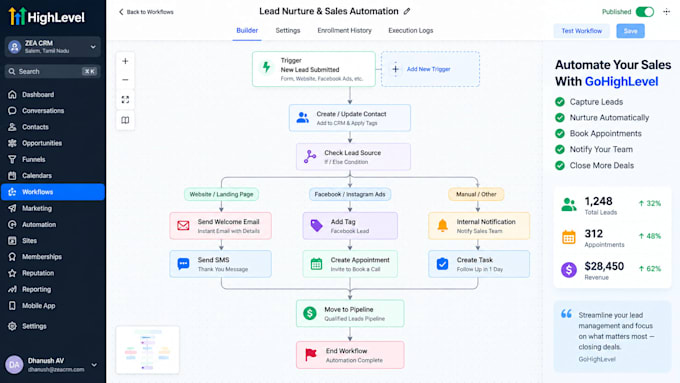This screenshot has height=383, width=680.
Task: Click the zoom in plus icon
Action: [x=125, y=61]
